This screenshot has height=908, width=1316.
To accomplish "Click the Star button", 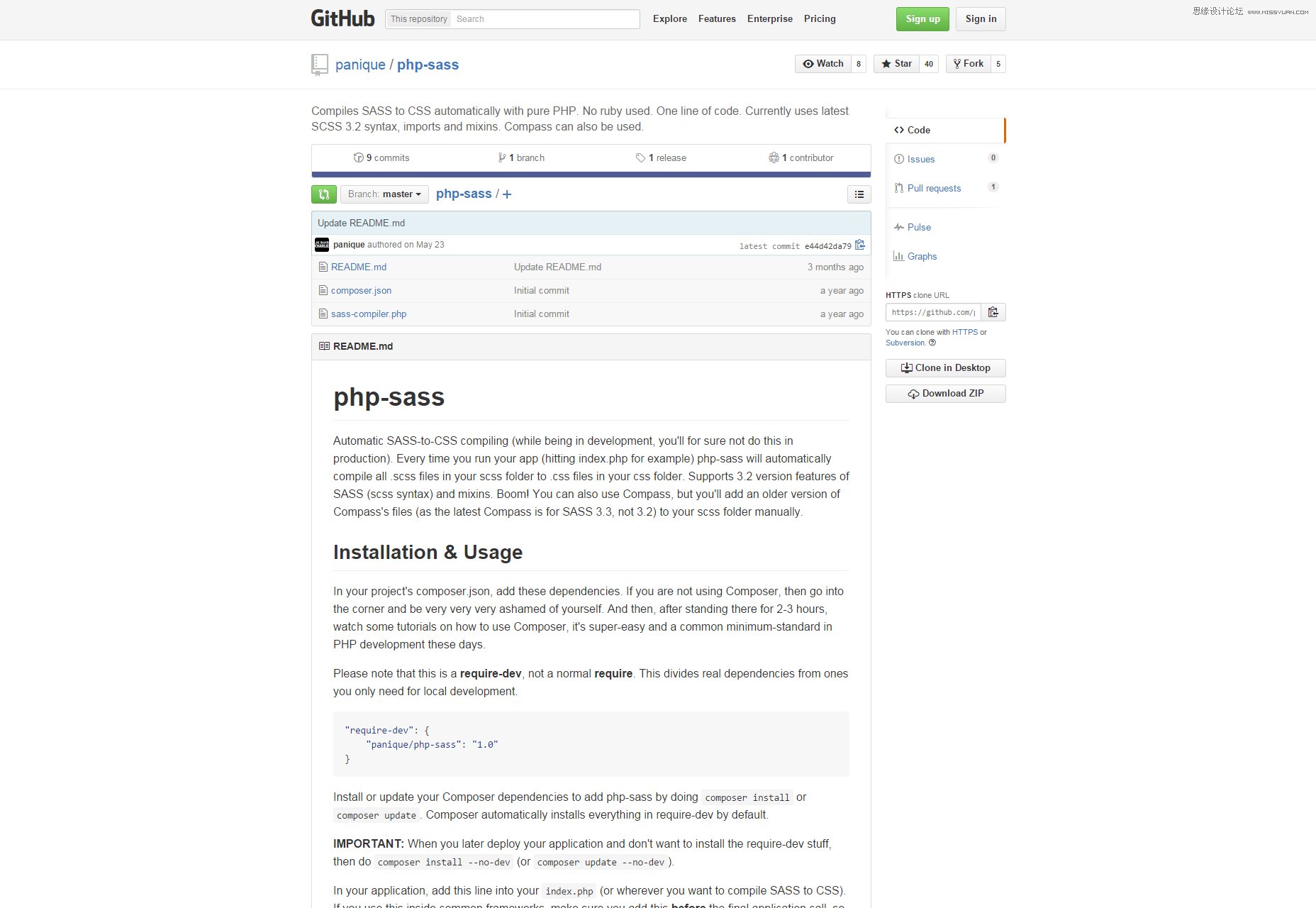I will tap(896, 64).
